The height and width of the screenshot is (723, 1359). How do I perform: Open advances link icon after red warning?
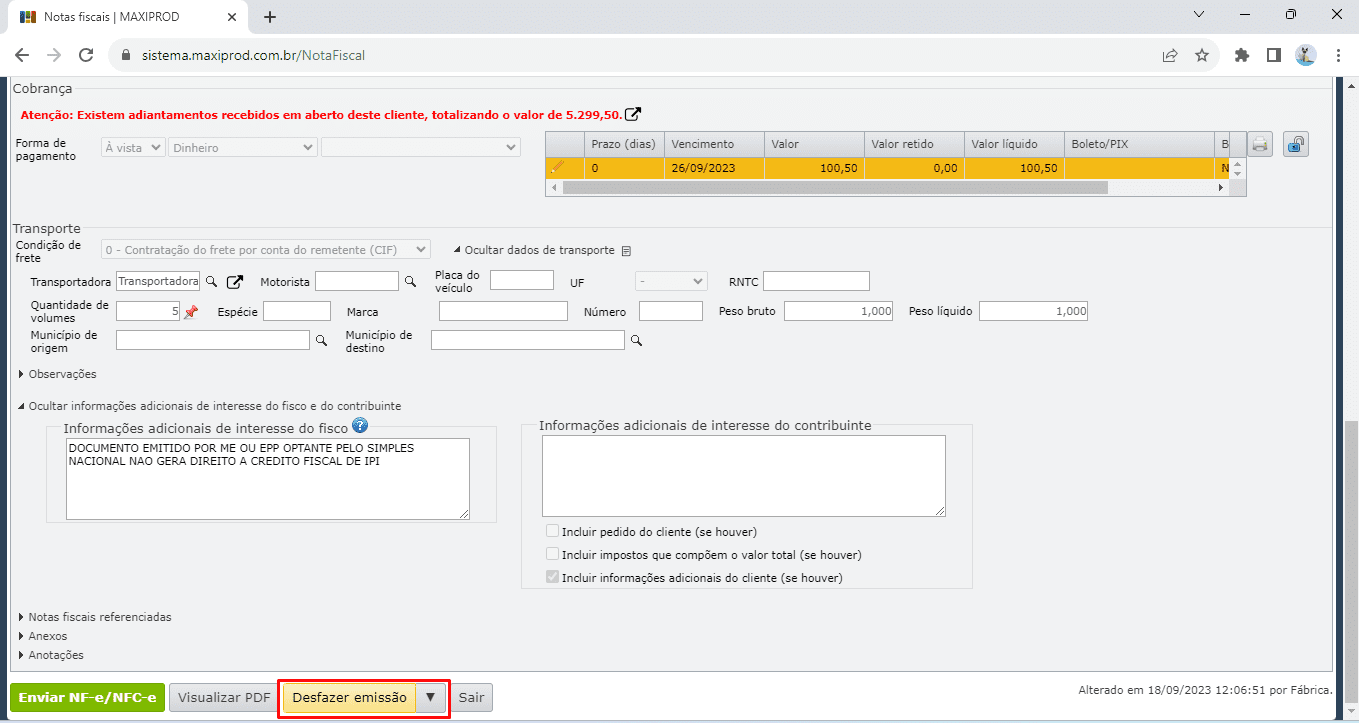tap(633, 114)
